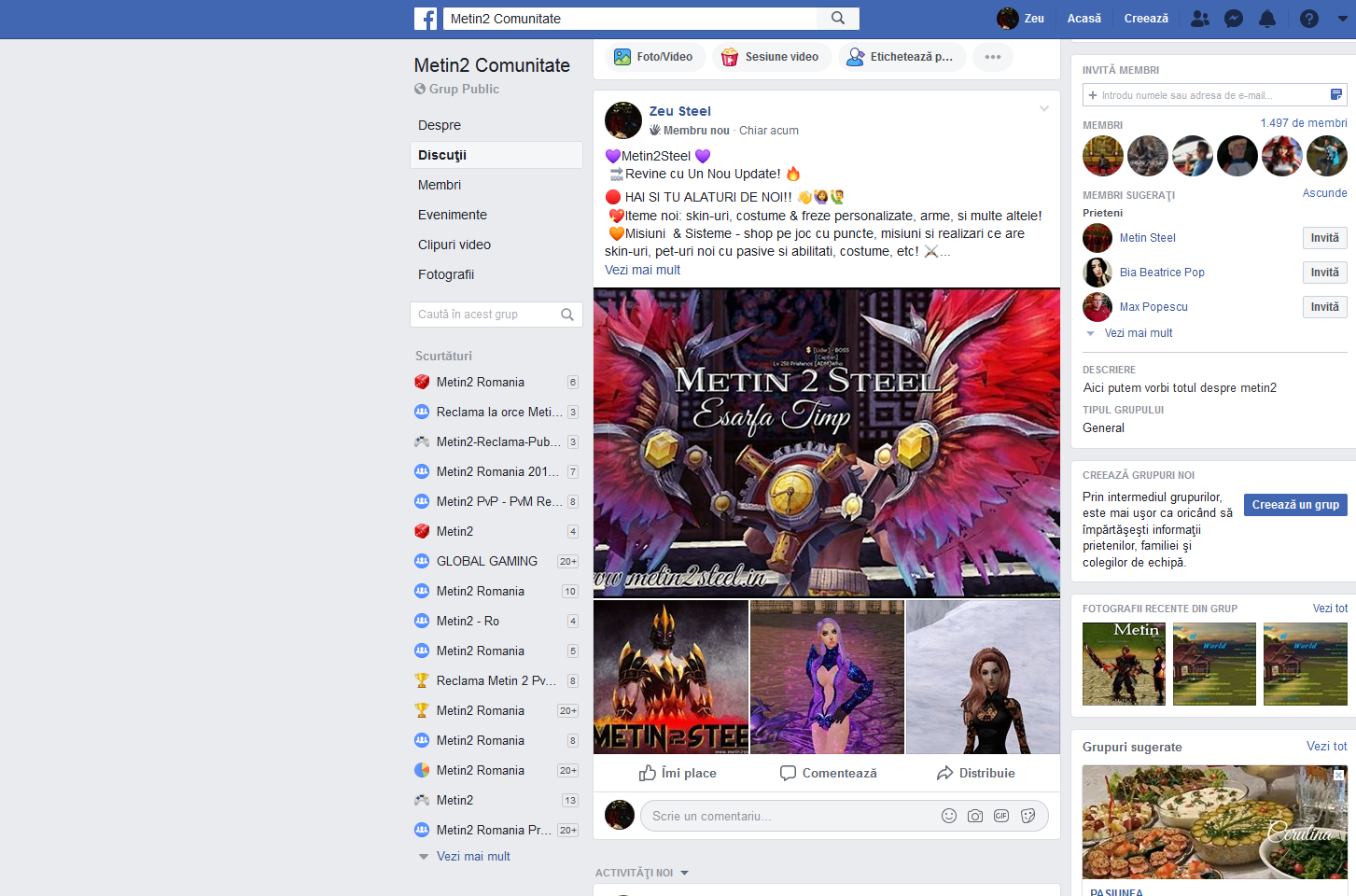The width and height of the screenshot is (1356, 896).
Task: Open the Metin 2 Steel Eșarfa Timp image
Action: point(827,442)
